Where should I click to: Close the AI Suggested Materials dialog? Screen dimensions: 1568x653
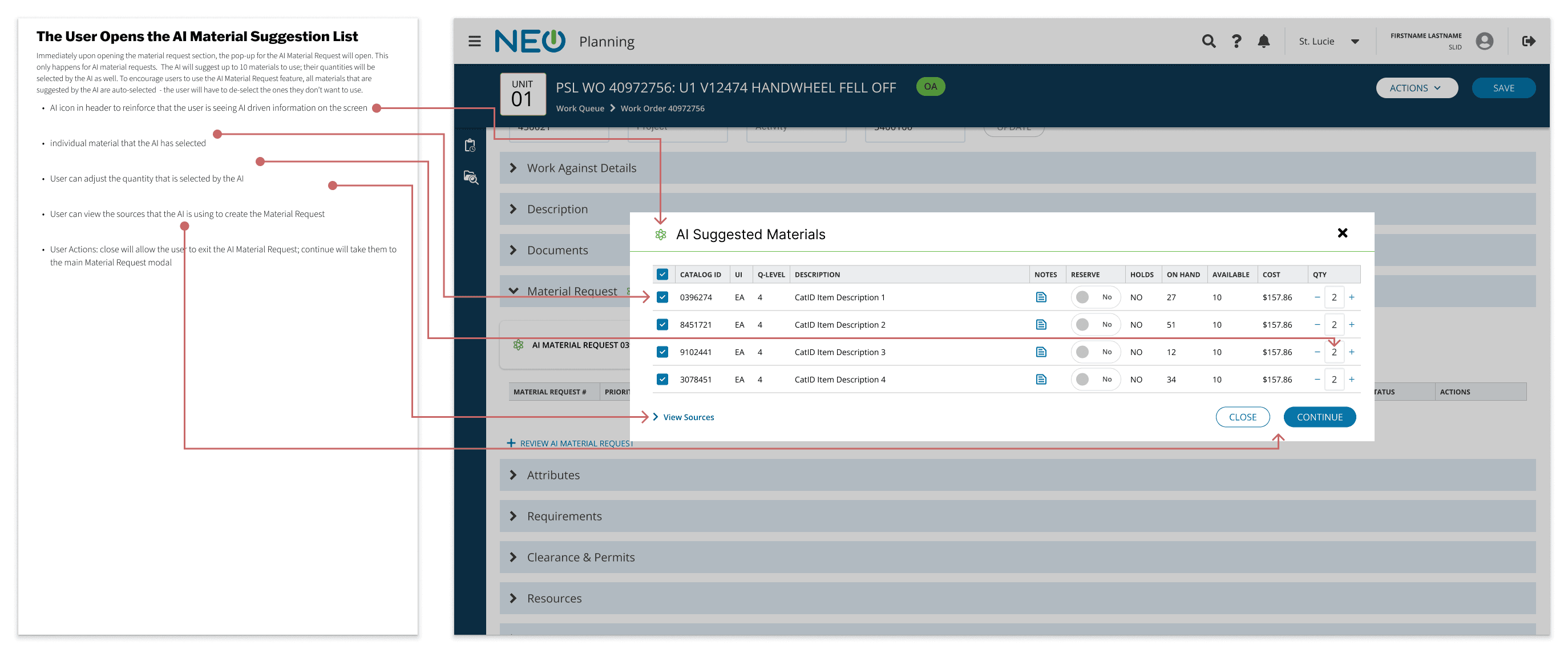[x=1342, y=233]
